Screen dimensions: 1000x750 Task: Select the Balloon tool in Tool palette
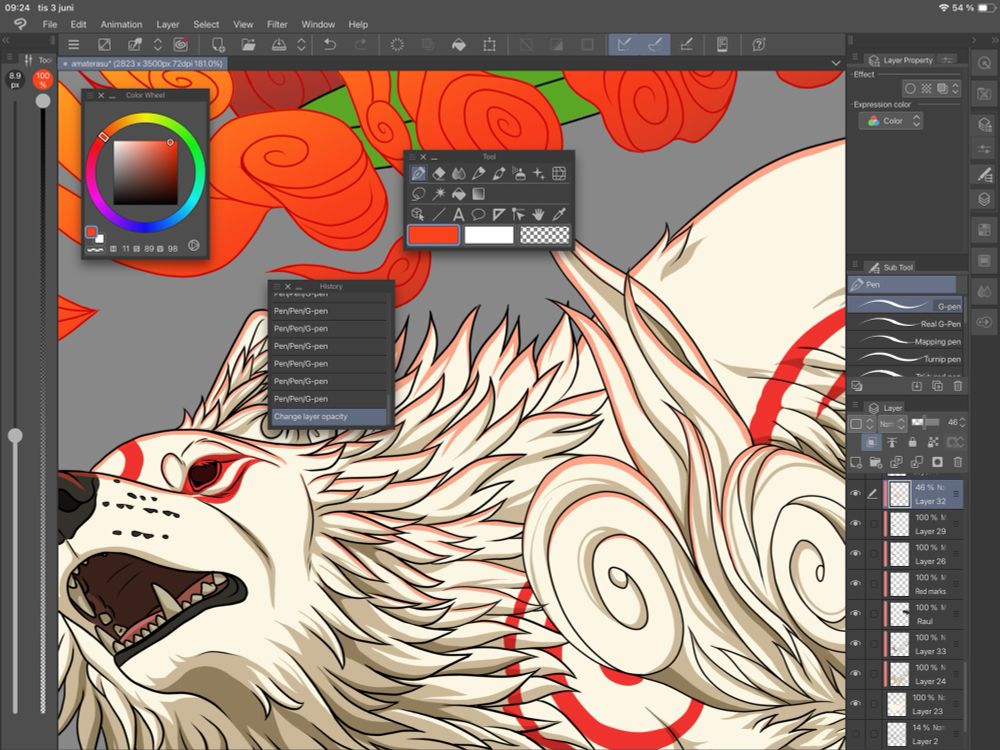coord(478,214)
